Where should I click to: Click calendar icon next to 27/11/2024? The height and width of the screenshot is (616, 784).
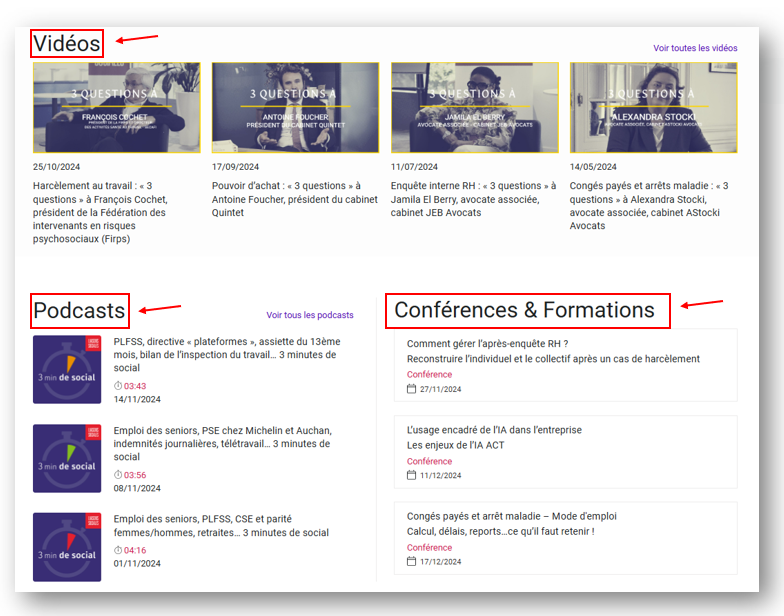coord(412,388)
